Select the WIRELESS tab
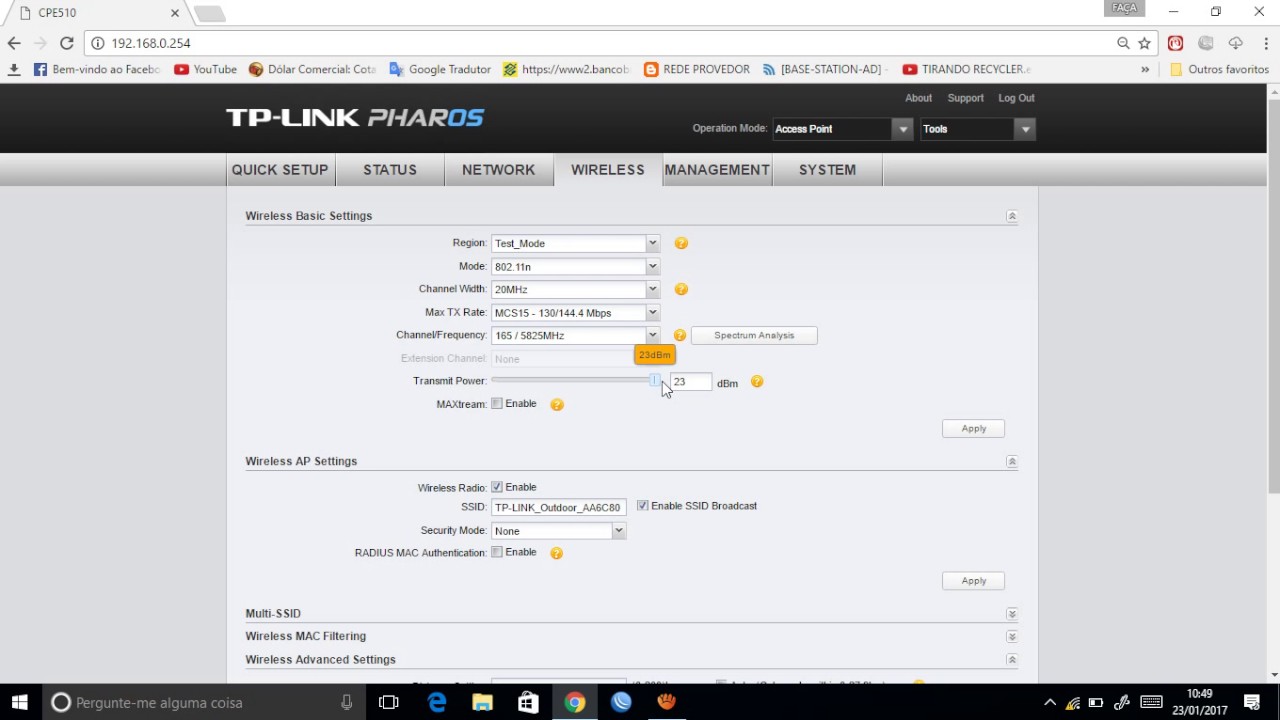The width and height of the screenshot is (1280, 720). click(x=607, y=170)
